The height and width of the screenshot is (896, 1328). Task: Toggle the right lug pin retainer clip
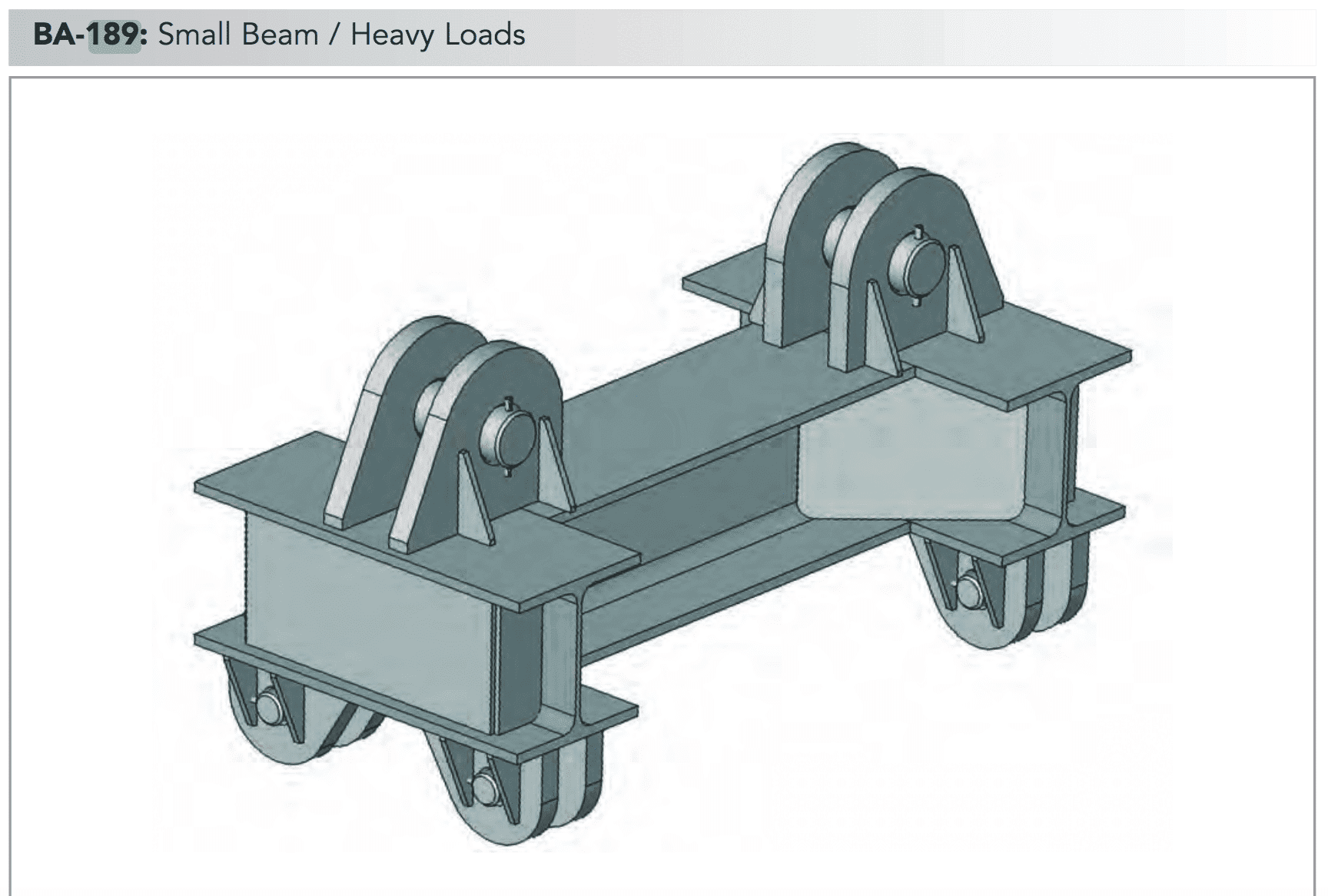(x=917, y=231)
